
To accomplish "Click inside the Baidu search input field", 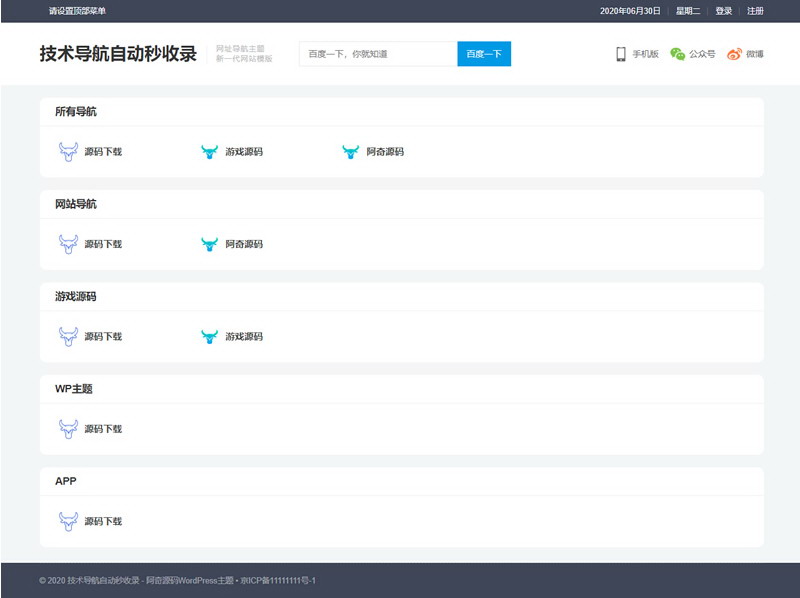I will point(375,54).
